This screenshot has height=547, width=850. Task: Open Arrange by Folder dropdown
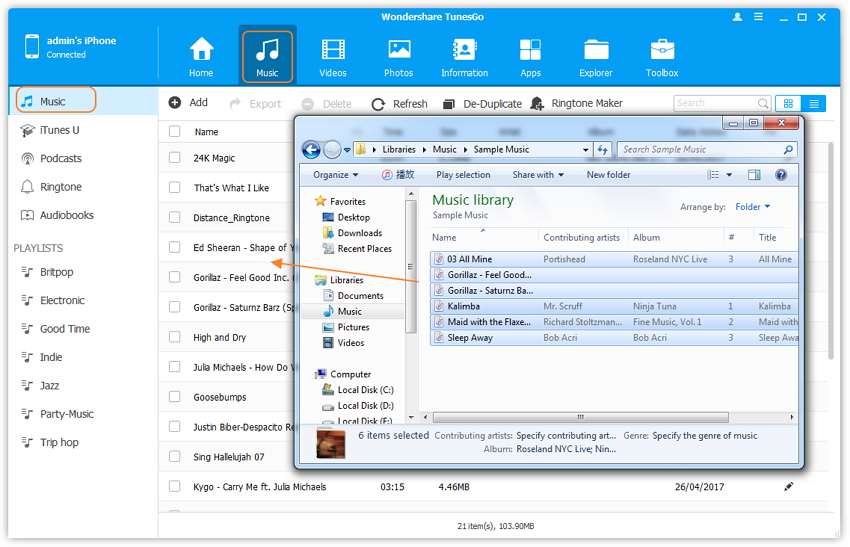(753, 207)
